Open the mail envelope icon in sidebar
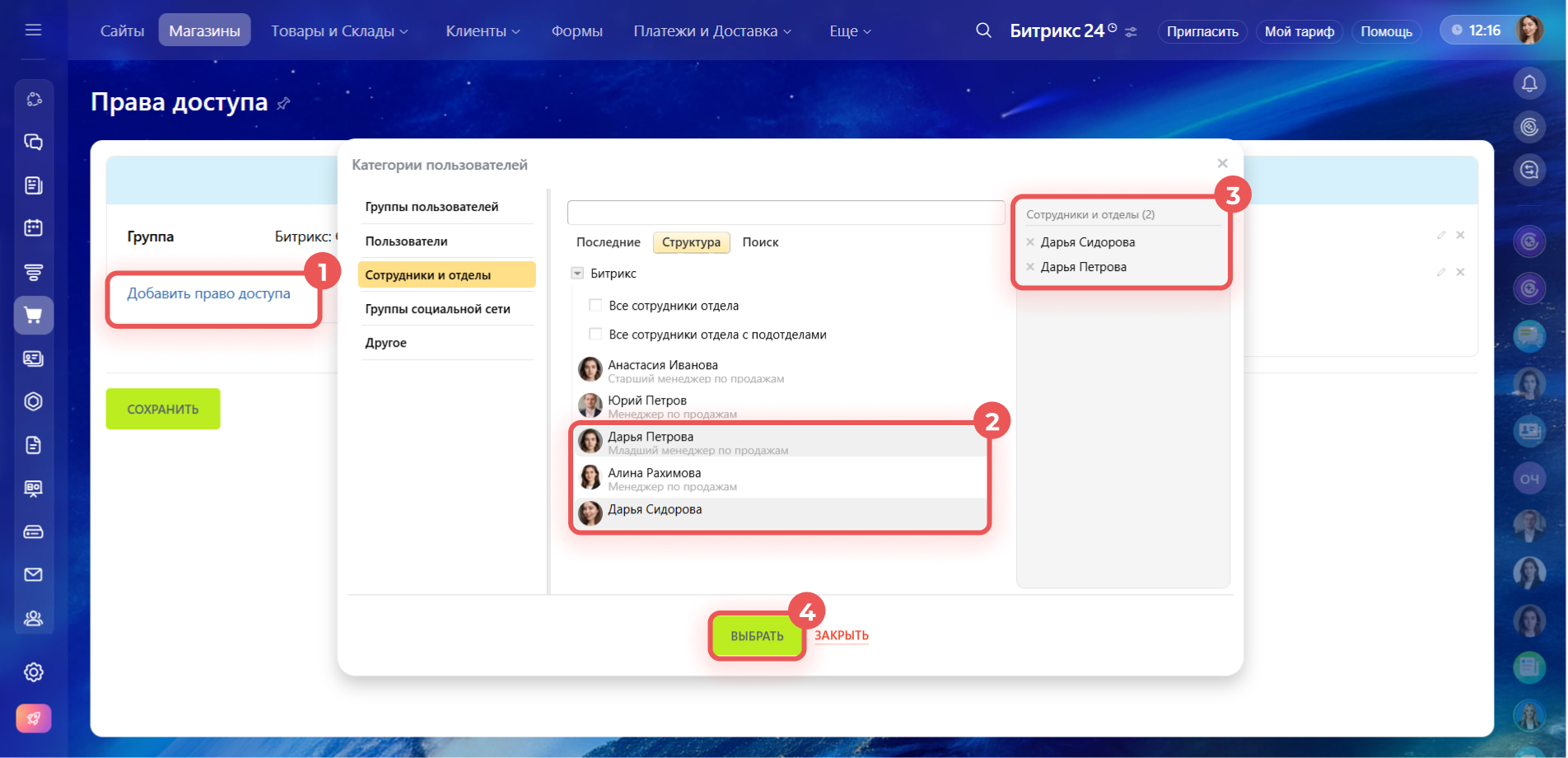The image size is (1568, 758). 33,574
